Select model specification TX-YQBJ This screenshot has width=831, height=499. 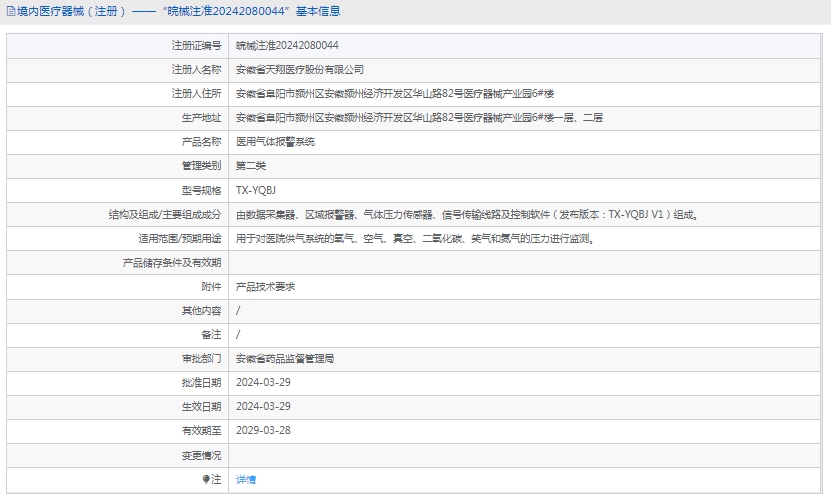pos(256,190)
